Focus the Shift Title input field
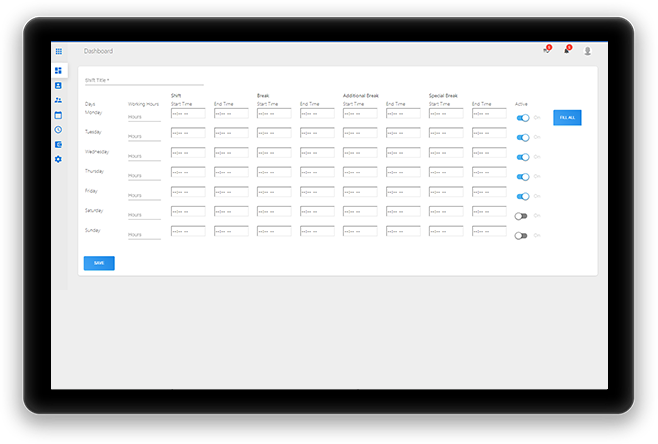Viewport: 658px width, 444px height. pyautogui.click(x=144, y=81)
